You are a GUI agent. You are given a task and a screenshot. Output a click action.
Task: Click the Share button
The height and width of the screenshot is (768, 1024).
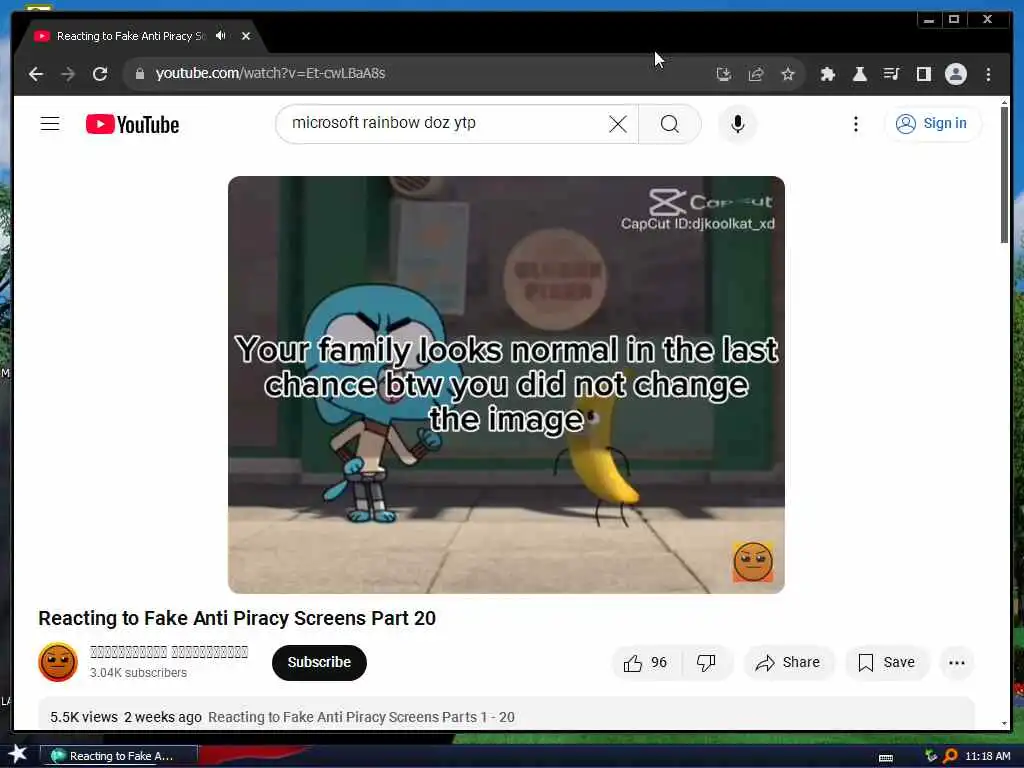tap(788, 663)
